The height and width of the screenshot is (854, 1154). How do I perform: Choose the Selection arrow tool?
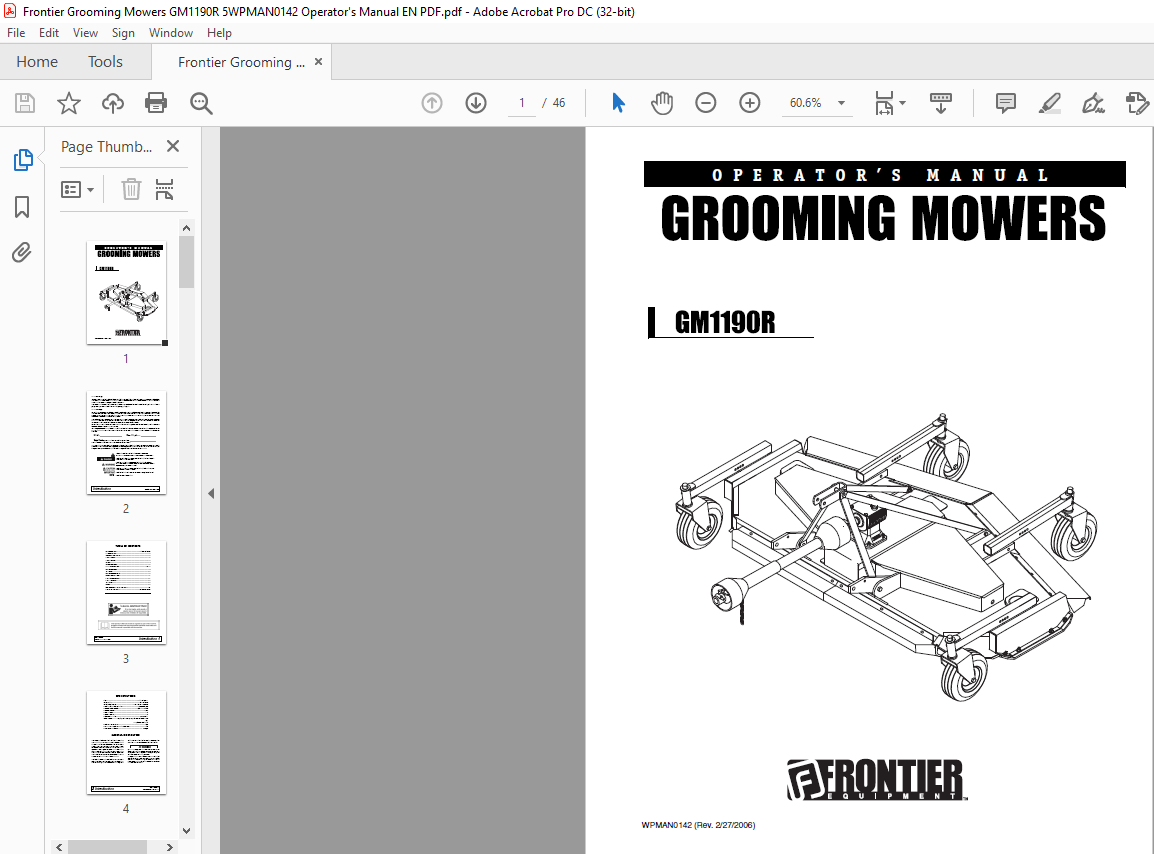click(618, 103)
